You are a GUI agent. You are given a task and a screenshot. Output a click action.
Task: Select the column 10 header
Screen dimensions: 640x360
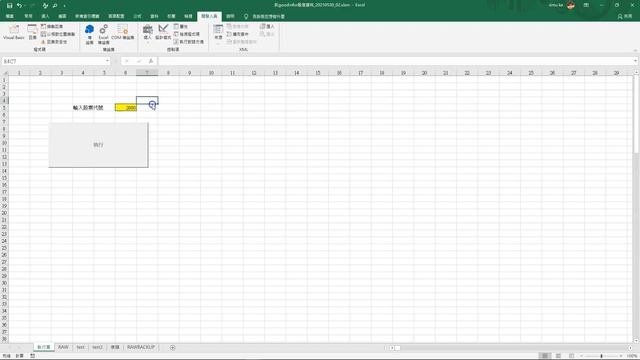[211, 73]
